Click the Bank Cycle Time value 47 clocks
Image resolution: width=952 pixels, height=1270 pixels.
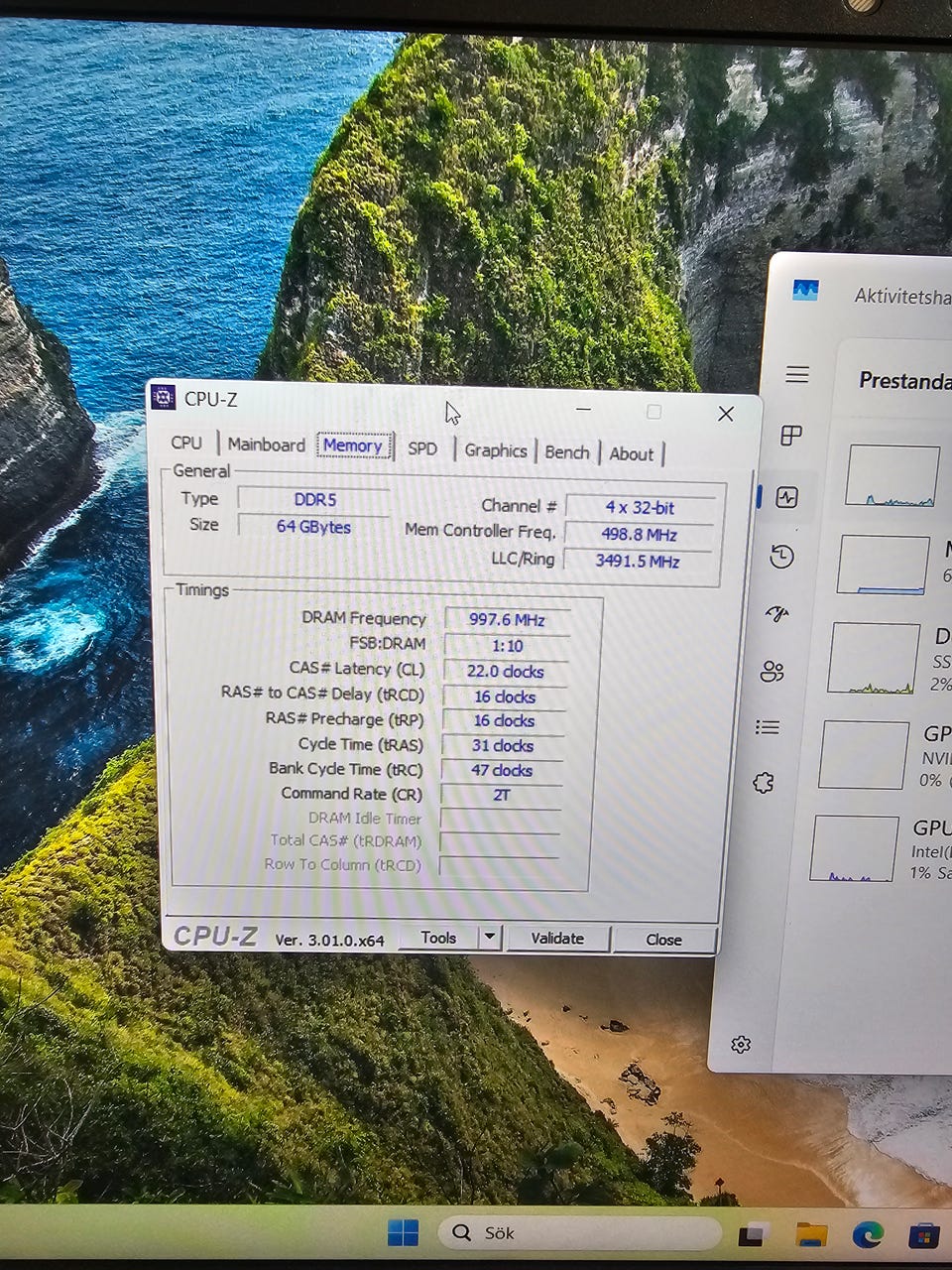502,770
